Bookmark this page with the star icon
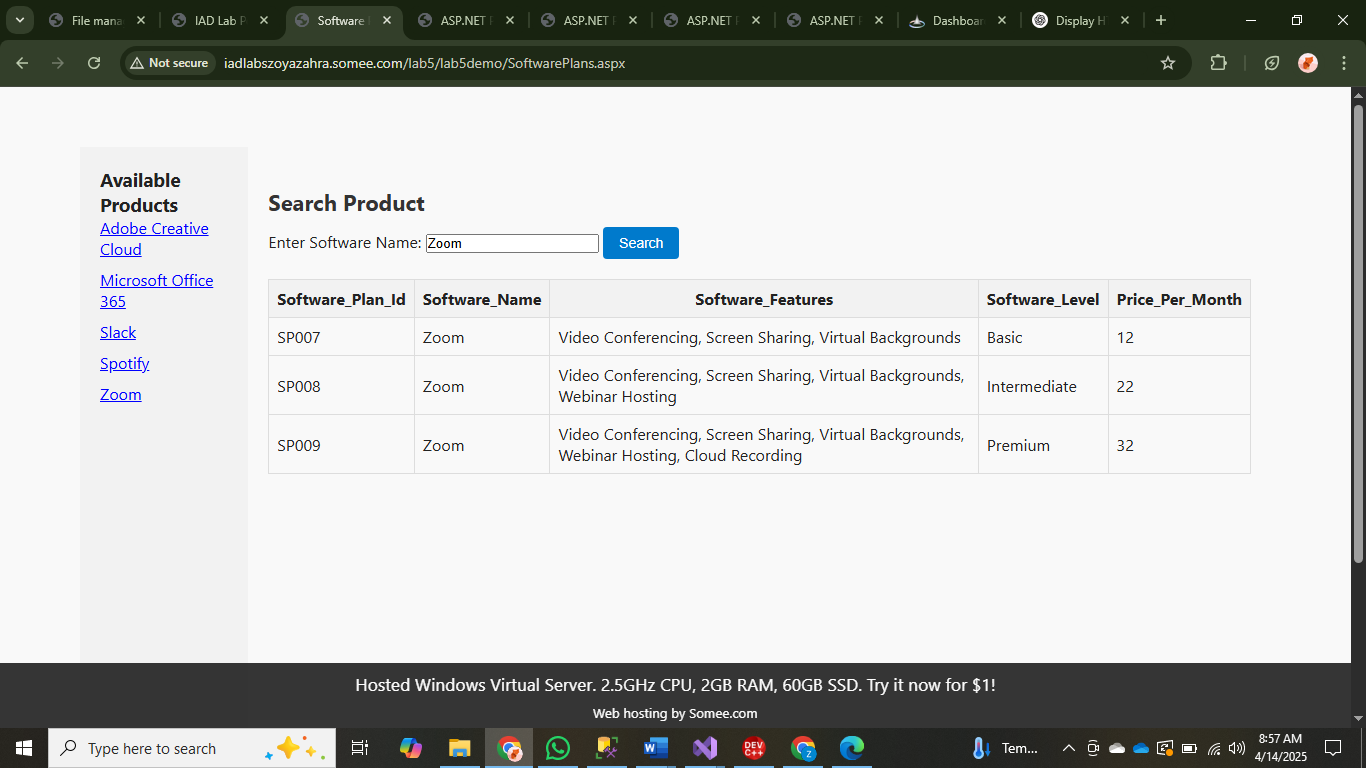Screen dimensions: 1366x768 (x=1168, y=63)
